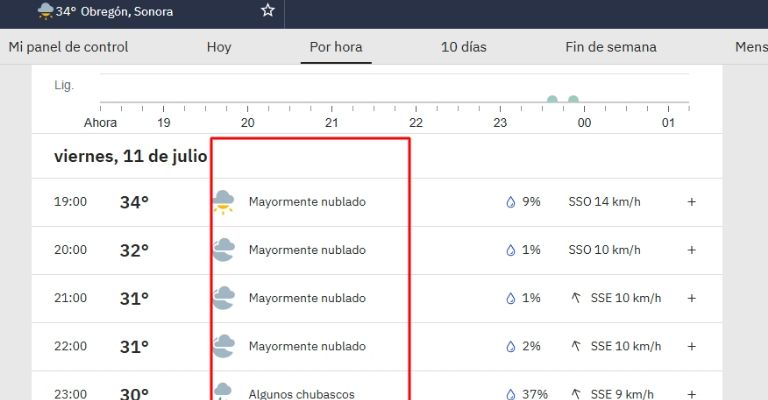This screenshot has height=400, width=768.
Task: Open the 10 días forecast tab
Action: (x=464, y=47)
